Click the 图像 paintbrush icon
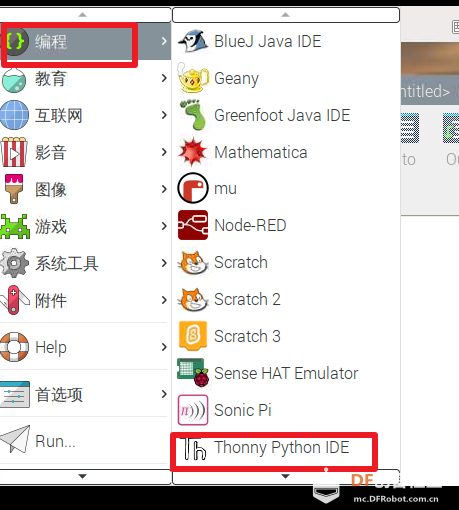 14,189
